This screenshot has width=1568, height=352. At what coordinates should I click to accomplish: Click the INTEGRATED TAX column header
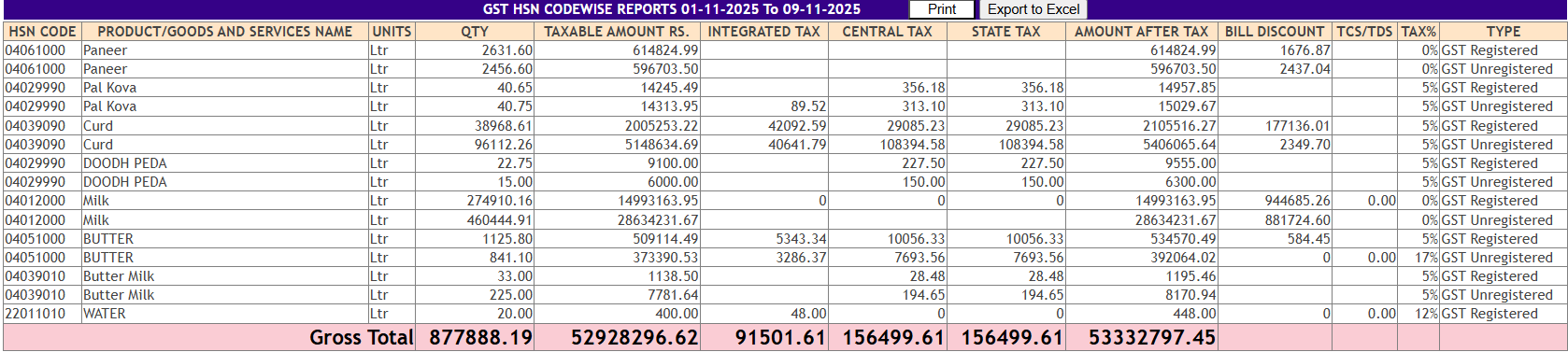click(x=763, y=32)
